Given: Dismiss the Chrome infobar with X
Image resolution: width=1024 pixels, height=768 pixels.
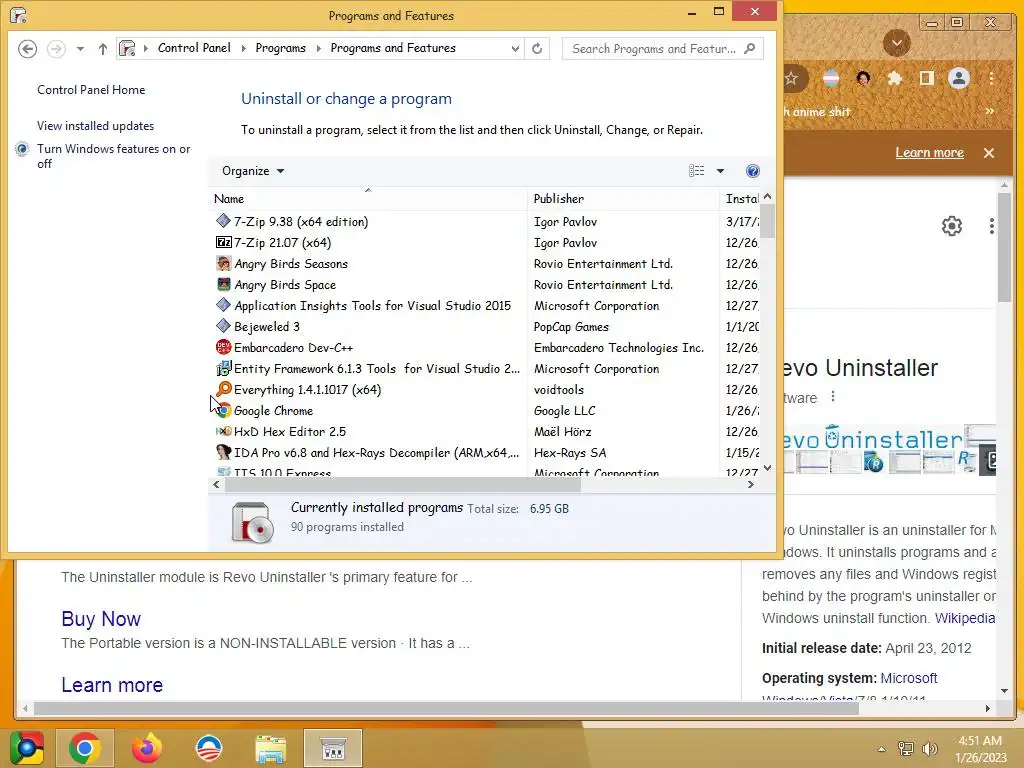Looking at the screenshot, I should 989,153.
